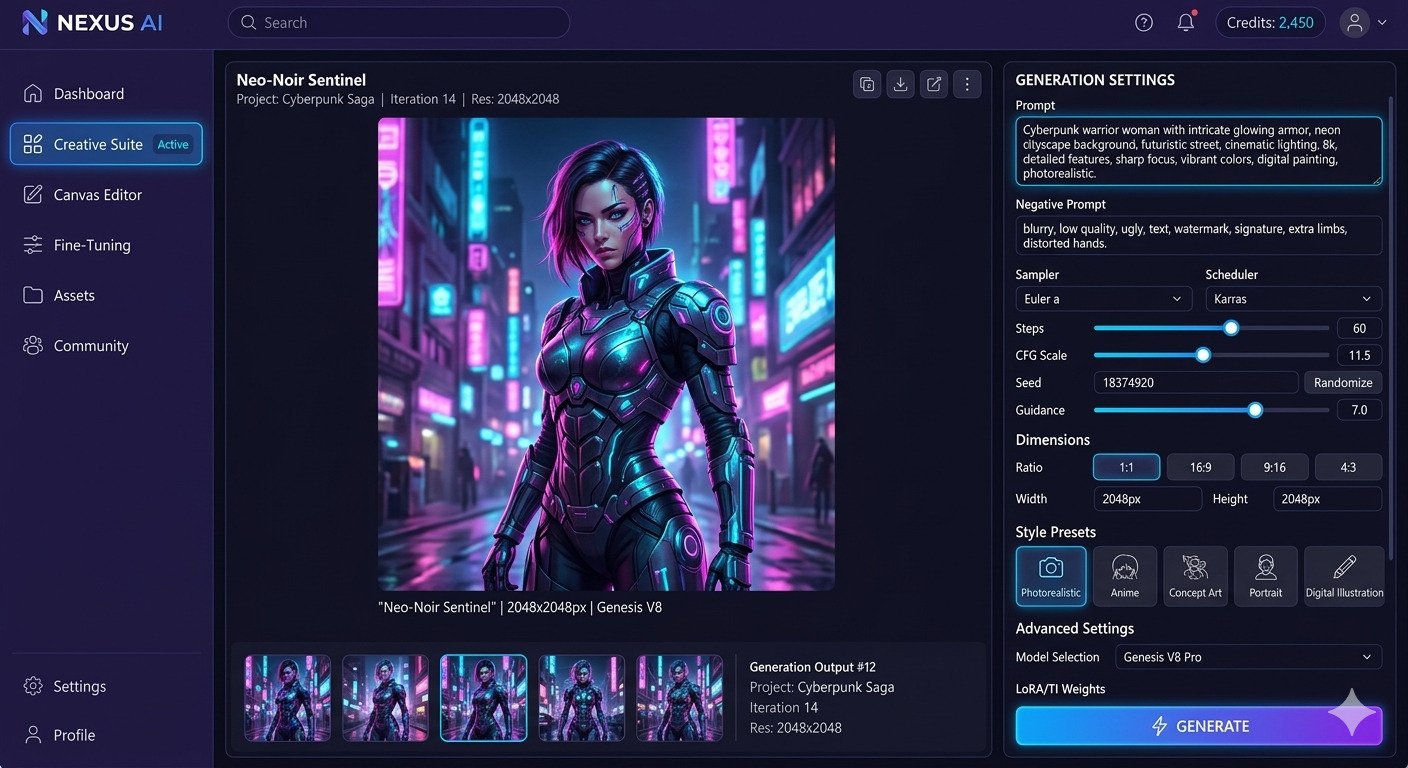
Task: Open the Community section
Action: 106,346
